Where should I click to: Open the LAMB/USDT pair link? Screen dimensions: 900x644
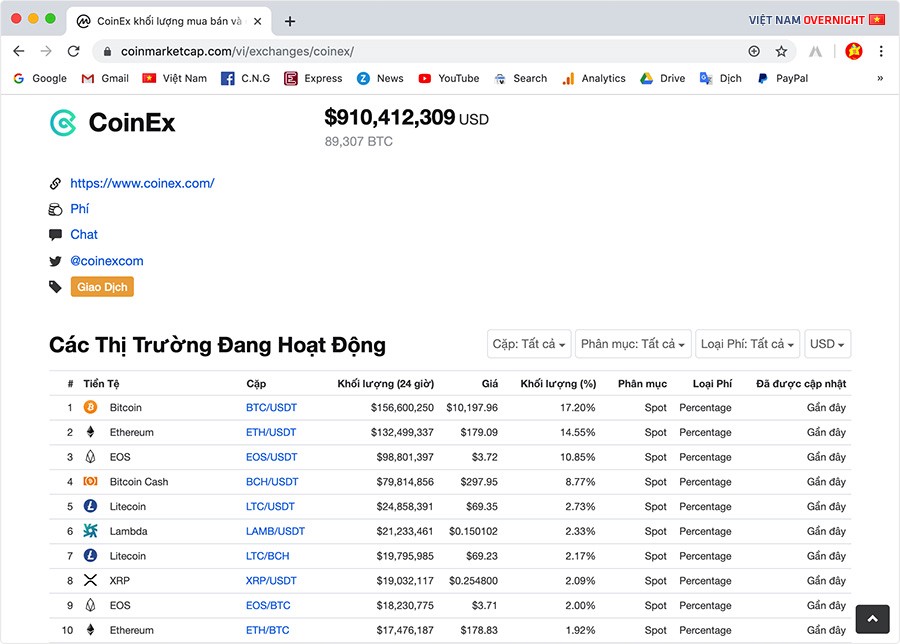tap(276, 531)
